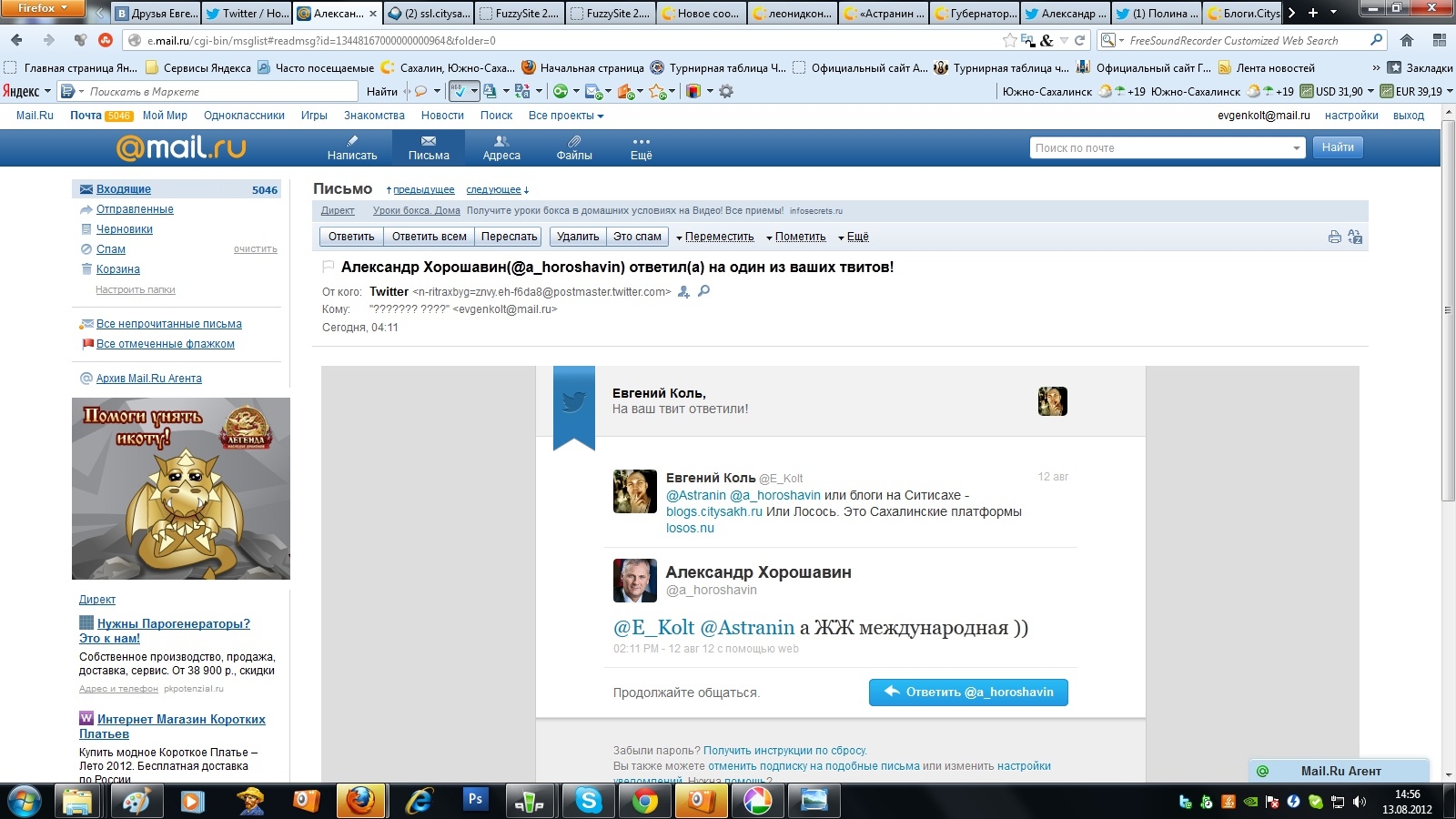Click the очистить spam link
Viewport: 1456px width, 819px height.
(256, 249)
